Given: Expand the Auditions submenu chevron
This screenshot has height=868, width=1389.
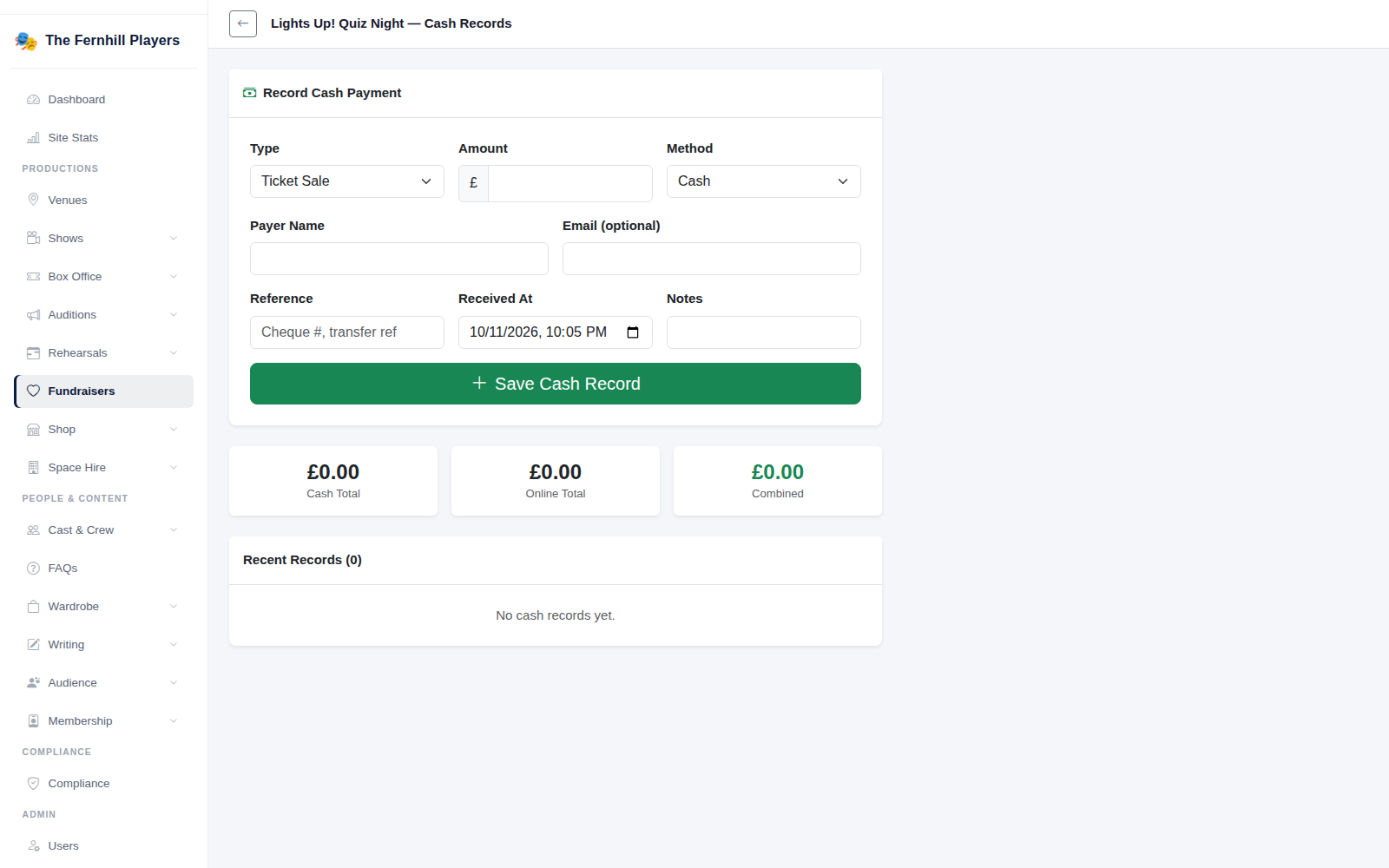Looking at the screenshot, I should pyautogui.click(x=174, y=315).
